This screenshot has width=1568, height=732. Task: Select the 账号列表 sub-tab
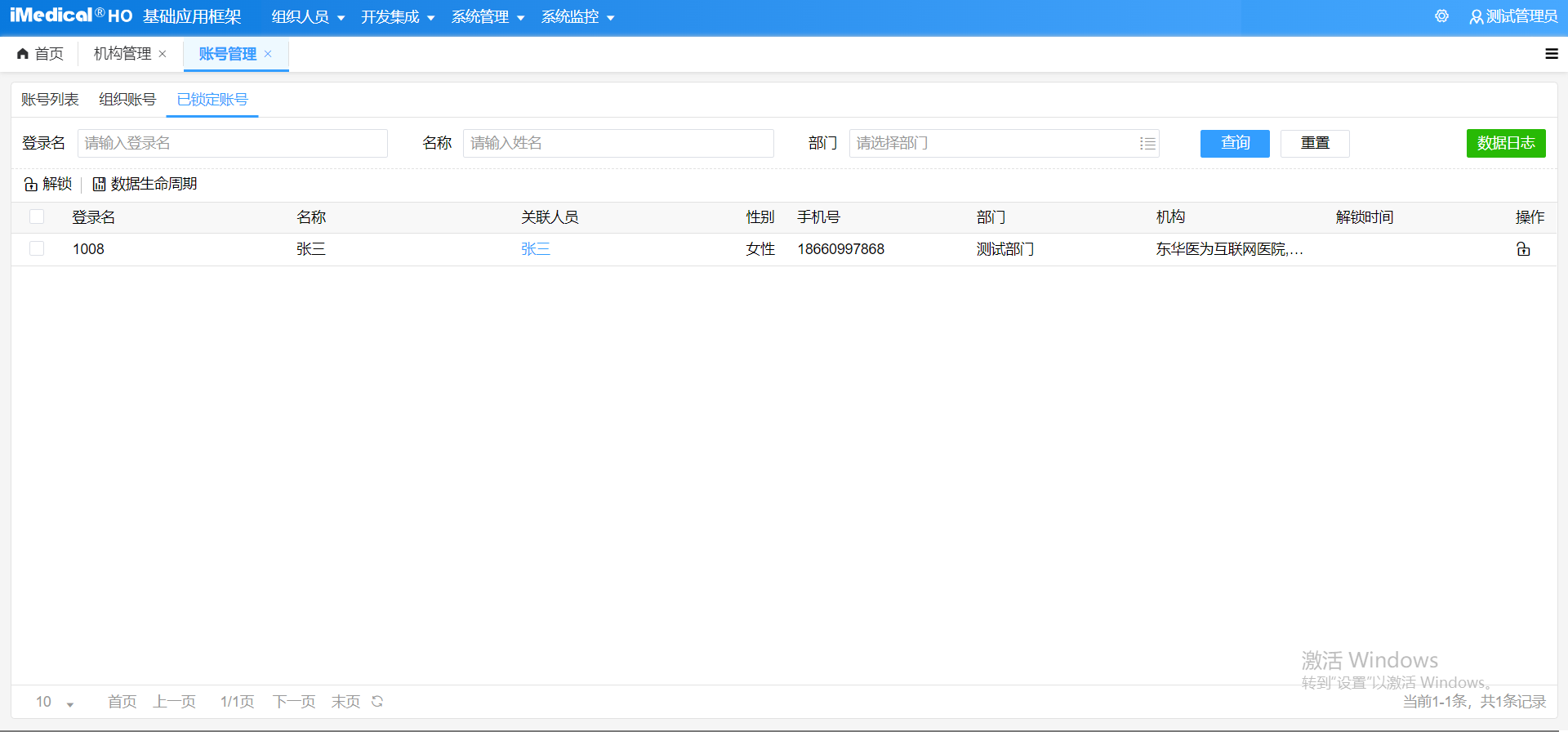(x=50, y=100)
